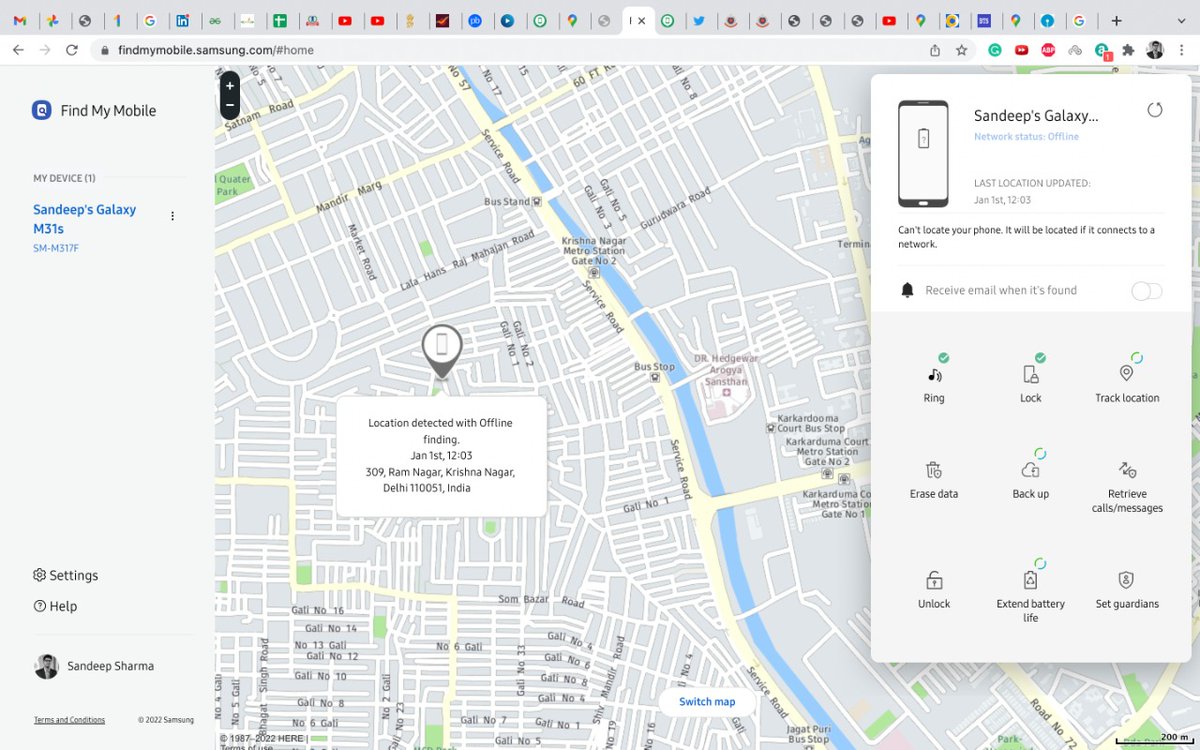
Task: Toggle Receive email when it's found
Action: (1147, 291)
